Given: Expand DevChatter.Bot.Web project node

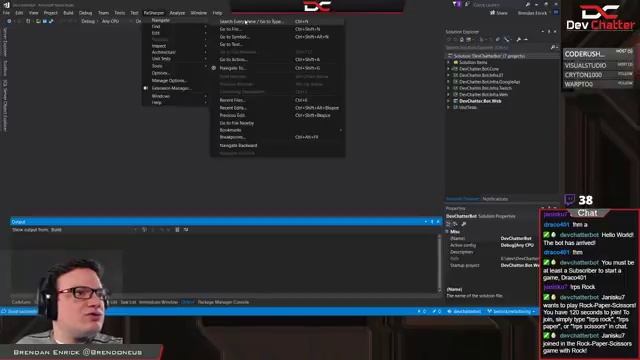Looking at the screenshot, I should [x=449, y=101].
